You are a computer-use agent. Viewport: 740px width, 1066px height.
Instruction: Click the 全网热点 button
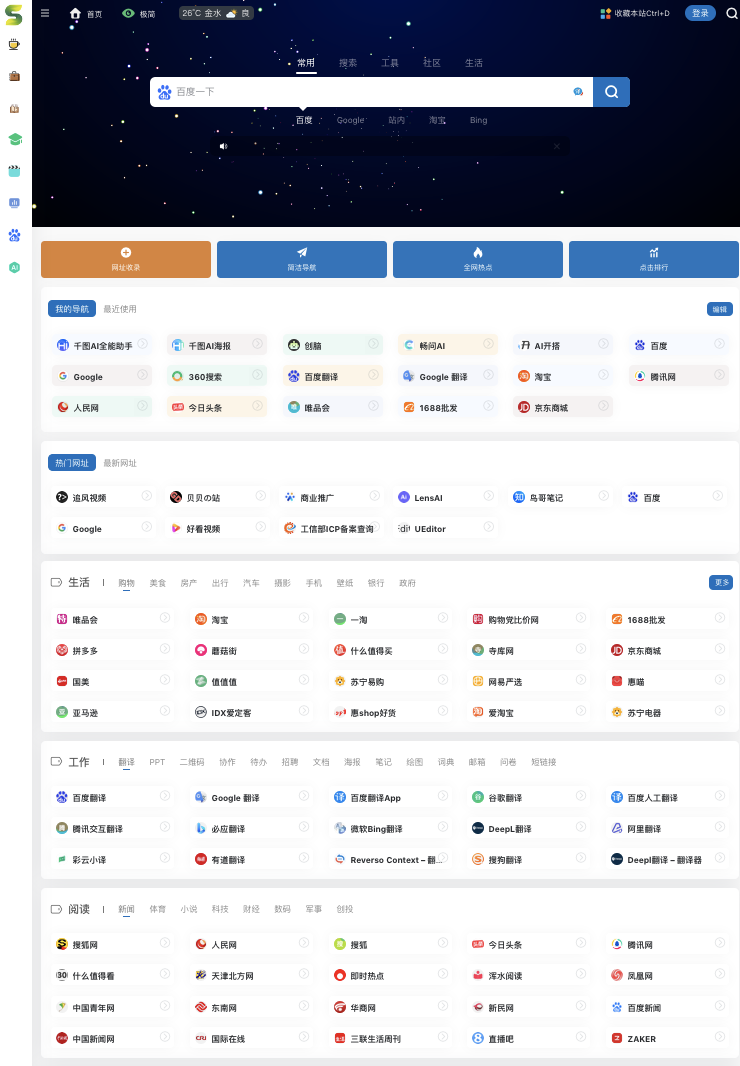point(477,259)
